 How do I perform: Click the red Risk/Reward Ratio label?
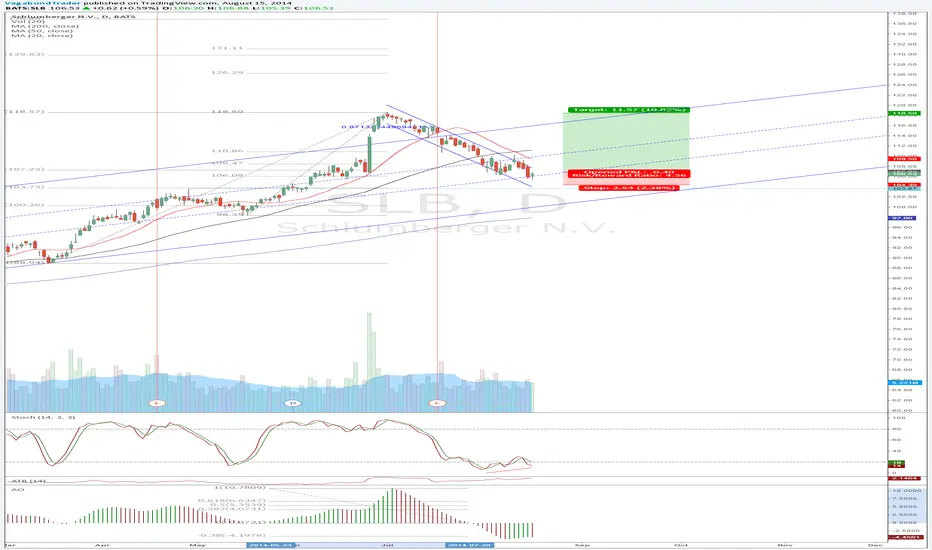click(x=629, y=175)
